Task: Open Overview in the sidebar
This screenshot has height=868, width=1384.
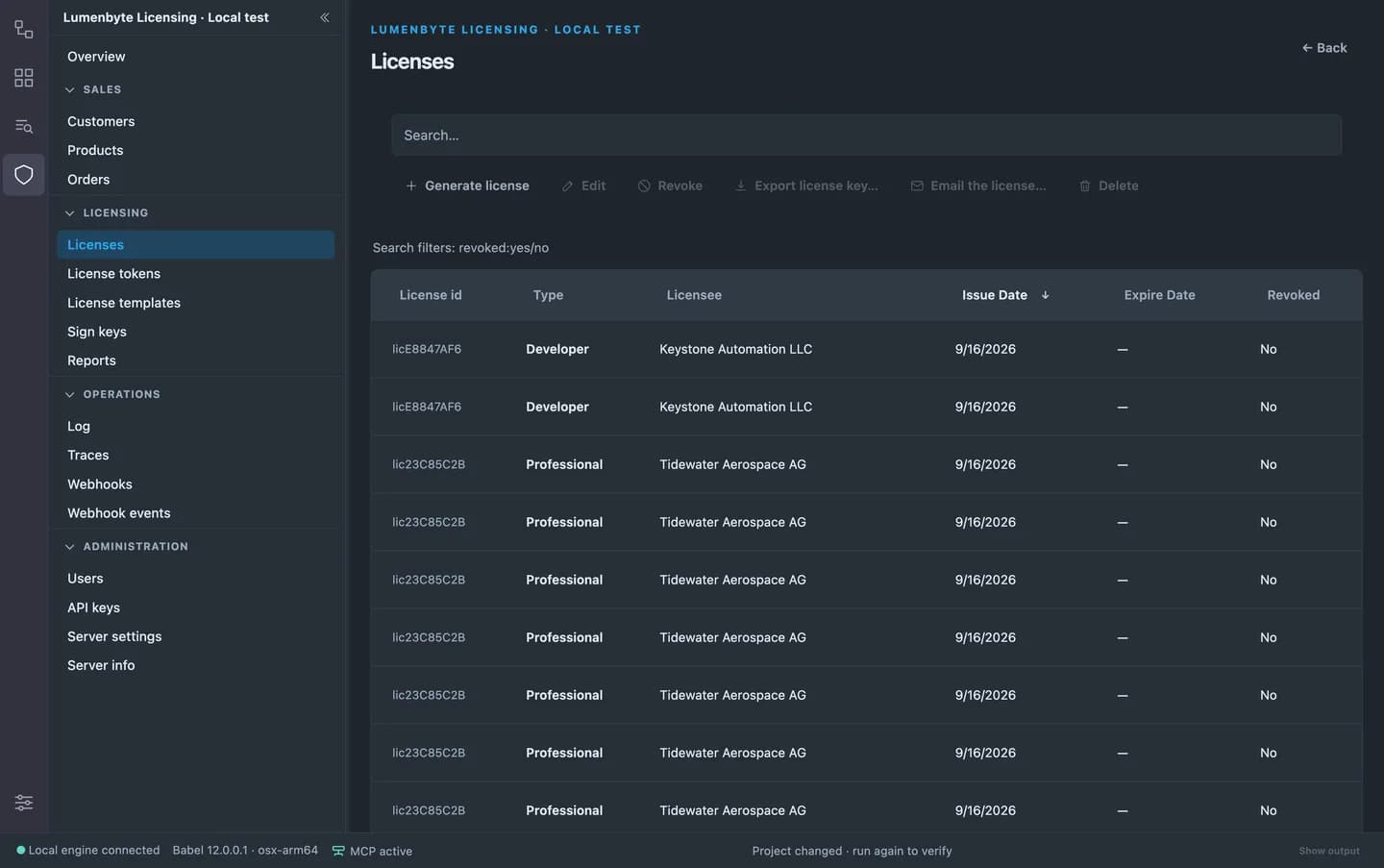Action: [x=196, y=57]
